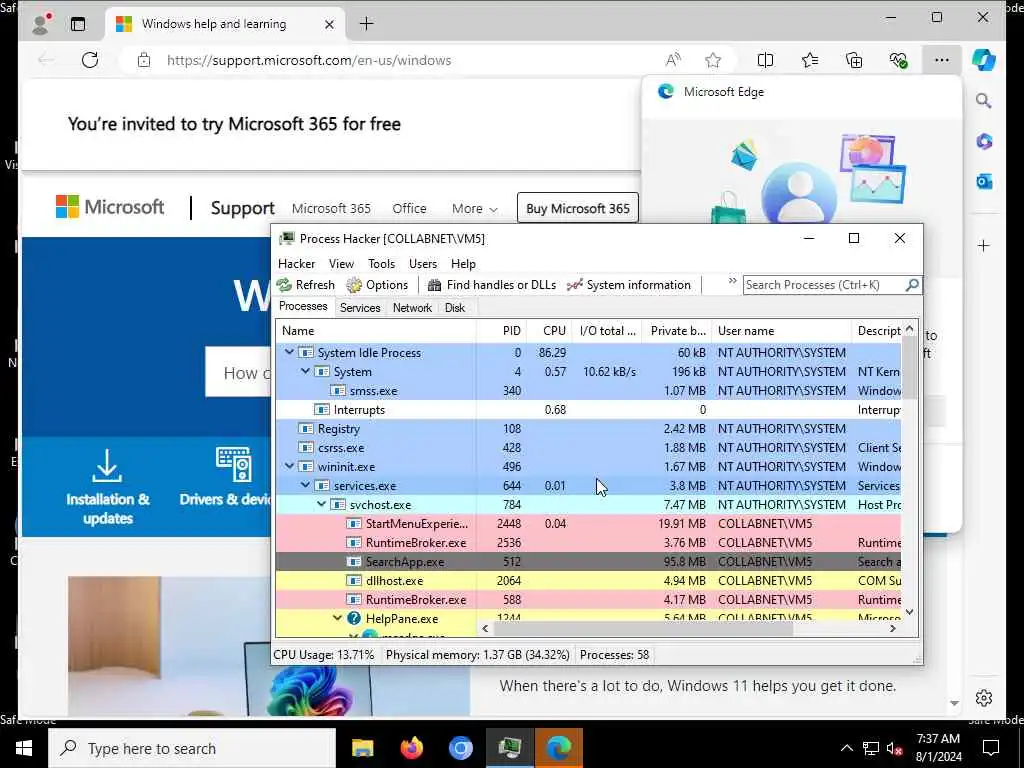Select the Registry process icon
Screen dimensions: 1024x768
pos(306,428)
